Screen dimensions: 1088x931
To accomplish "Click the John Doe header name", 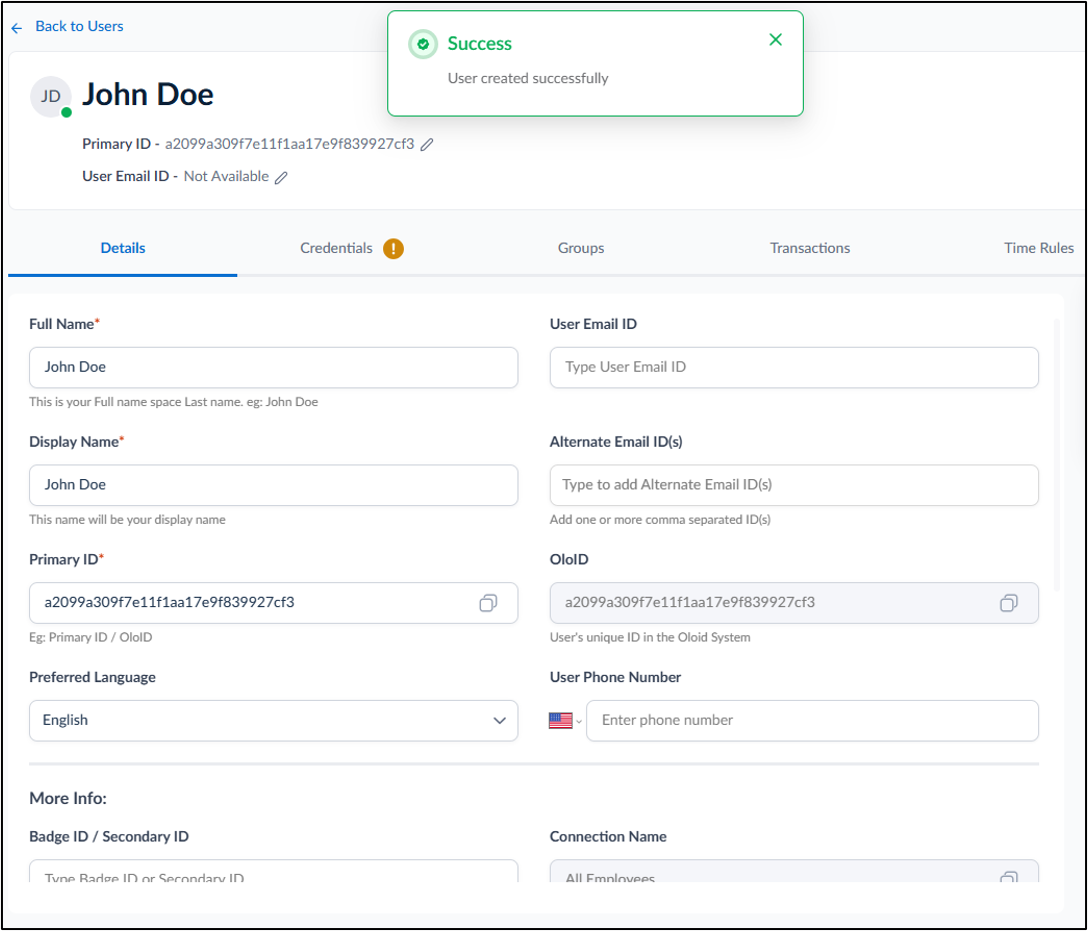I will click(x=148, y=95).
